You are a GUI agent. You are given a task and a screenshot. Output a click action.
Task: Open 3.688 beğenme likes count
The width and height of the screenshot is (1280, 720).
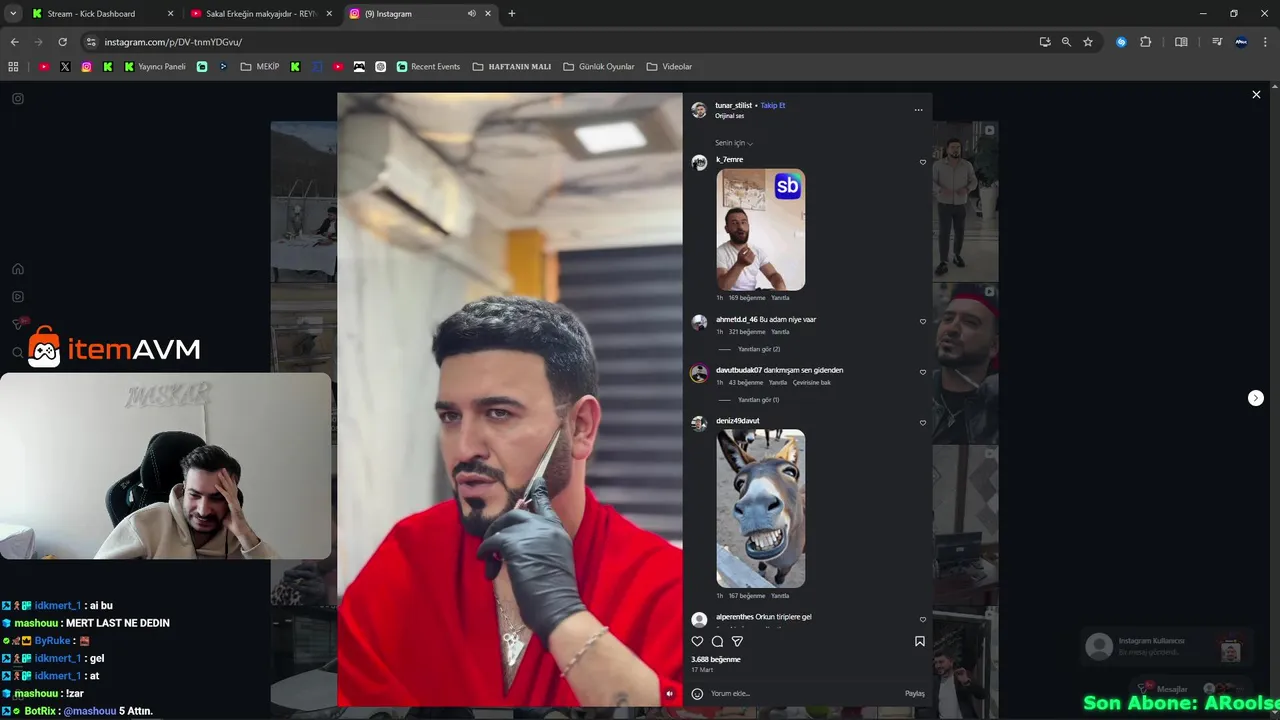[716, 659]
